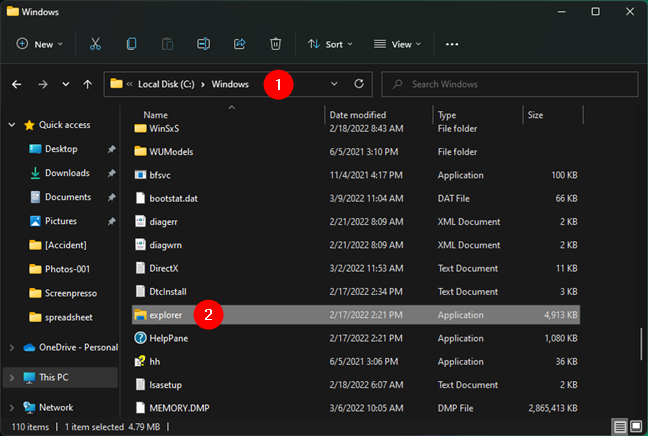Open Desktop in Quick access
This screenshot has height=436, width=648.
coord(61,149)
